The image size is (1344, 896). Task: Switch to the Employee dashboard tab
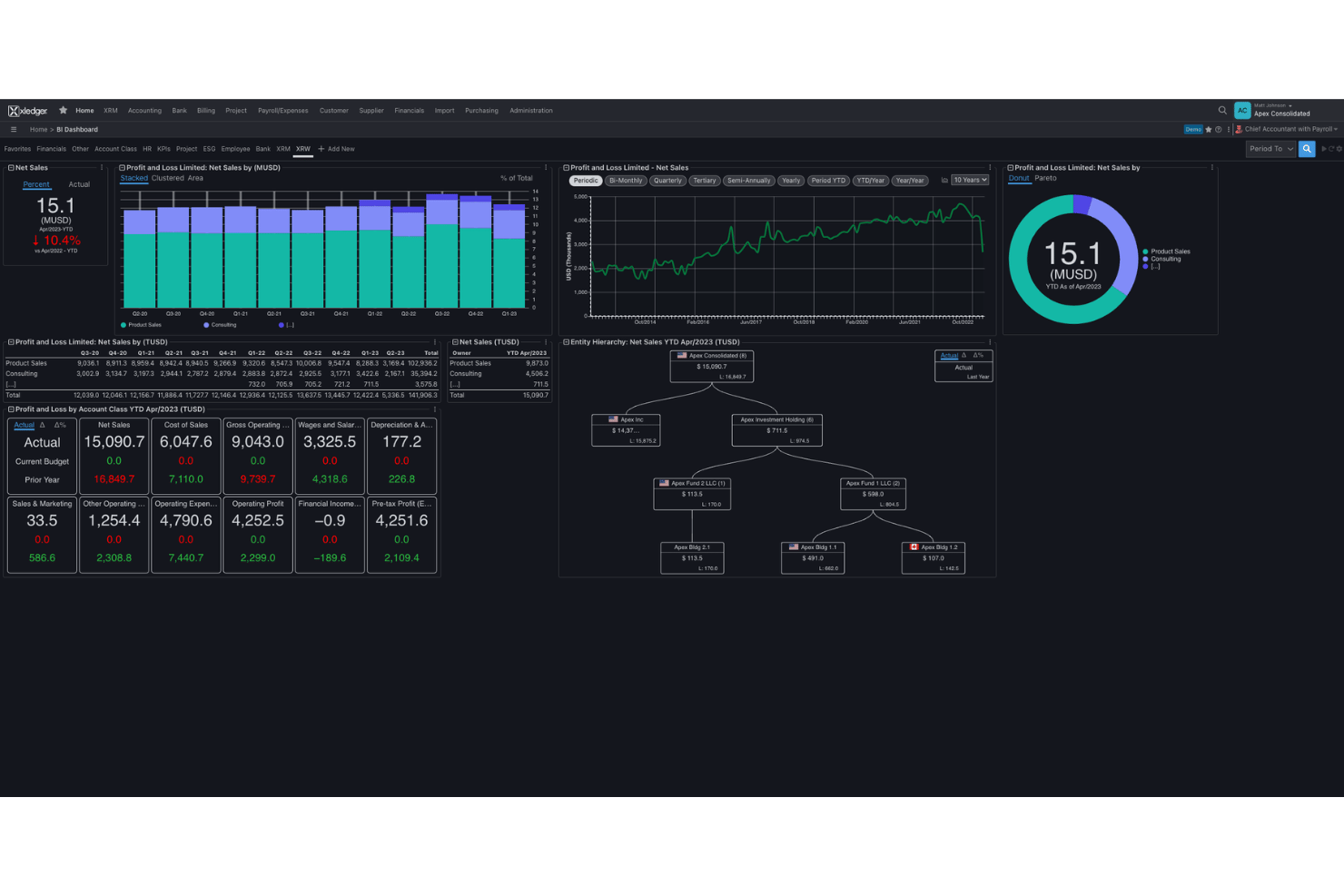pyautogui.click(x=235, y=149)
